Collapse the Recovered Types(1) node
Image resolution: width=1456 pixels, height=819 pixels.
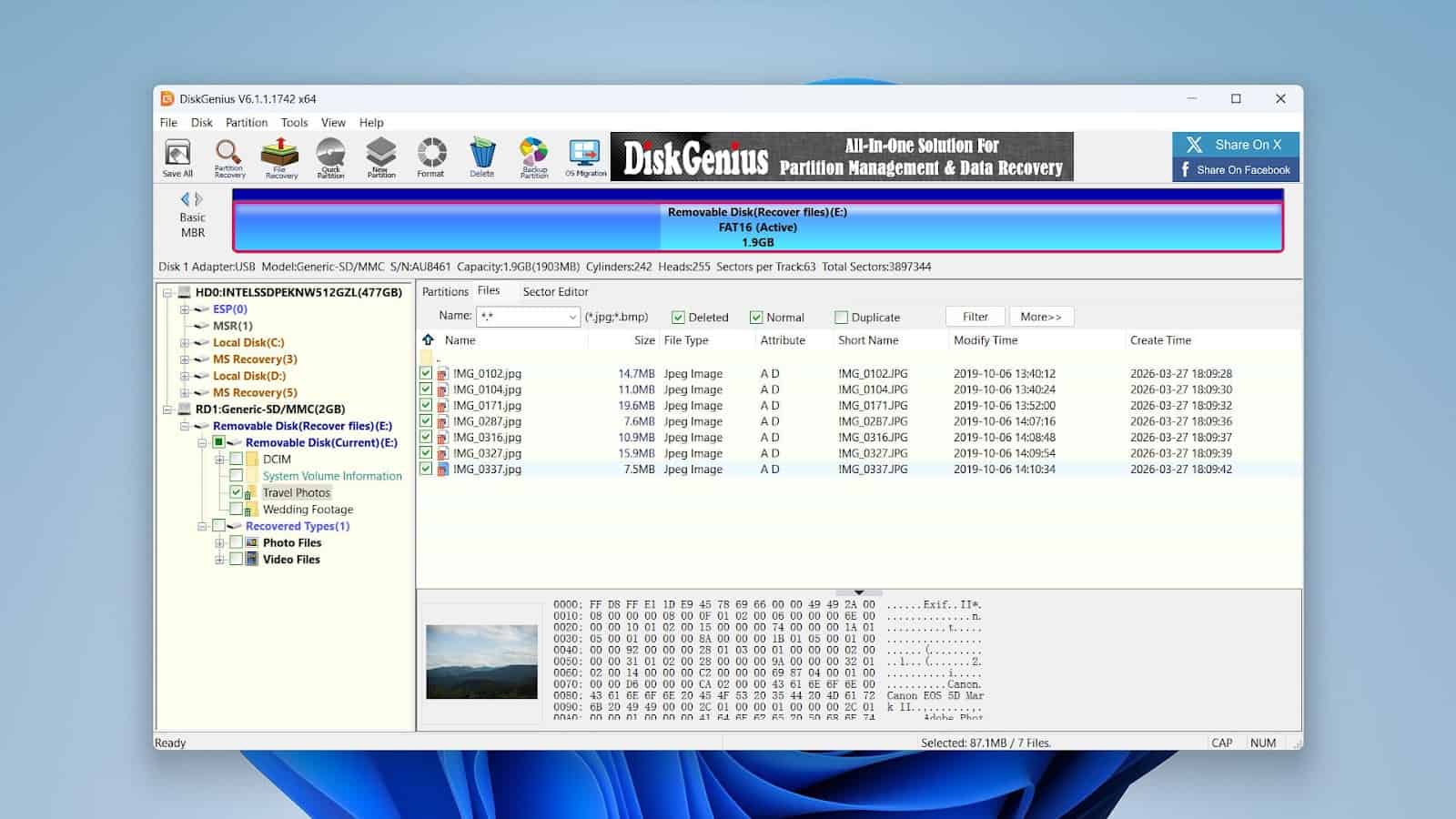tap(202, 526)
